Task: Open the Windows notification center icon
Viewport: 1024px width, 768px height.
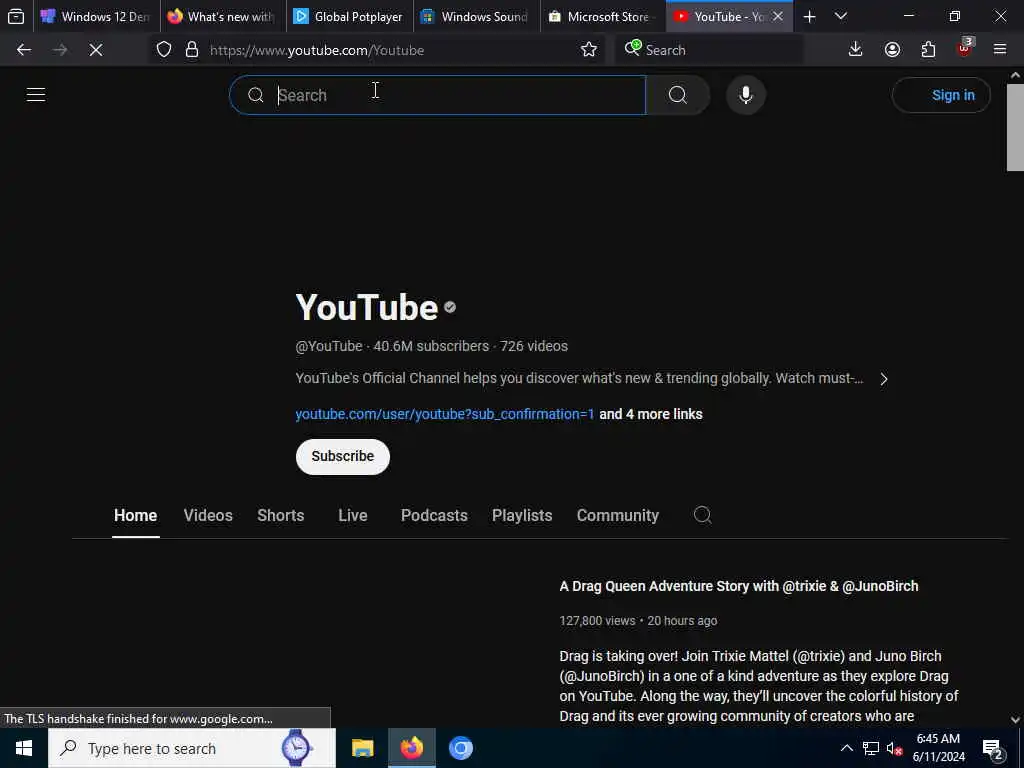Action: (x=992, y=749)
